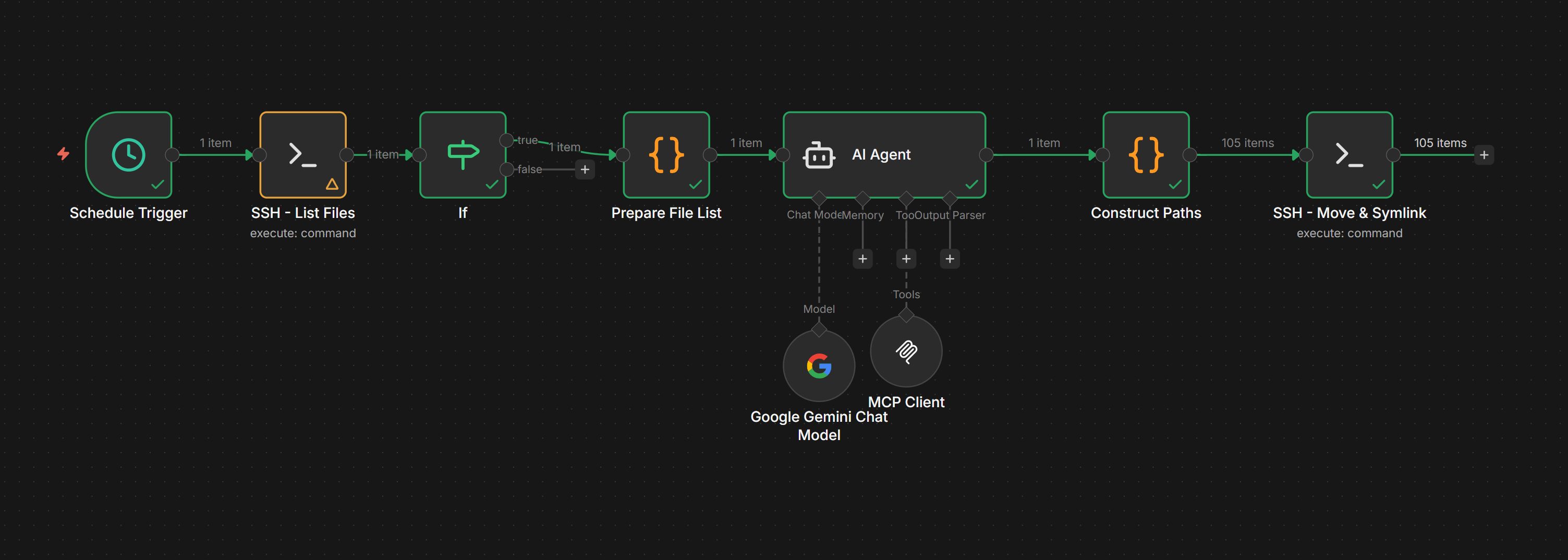This screenshot has height=560, width=1568.
Task: Select the Google Gemini Chat Model icon
Action: pyautogui.click(x=819, y=366)
